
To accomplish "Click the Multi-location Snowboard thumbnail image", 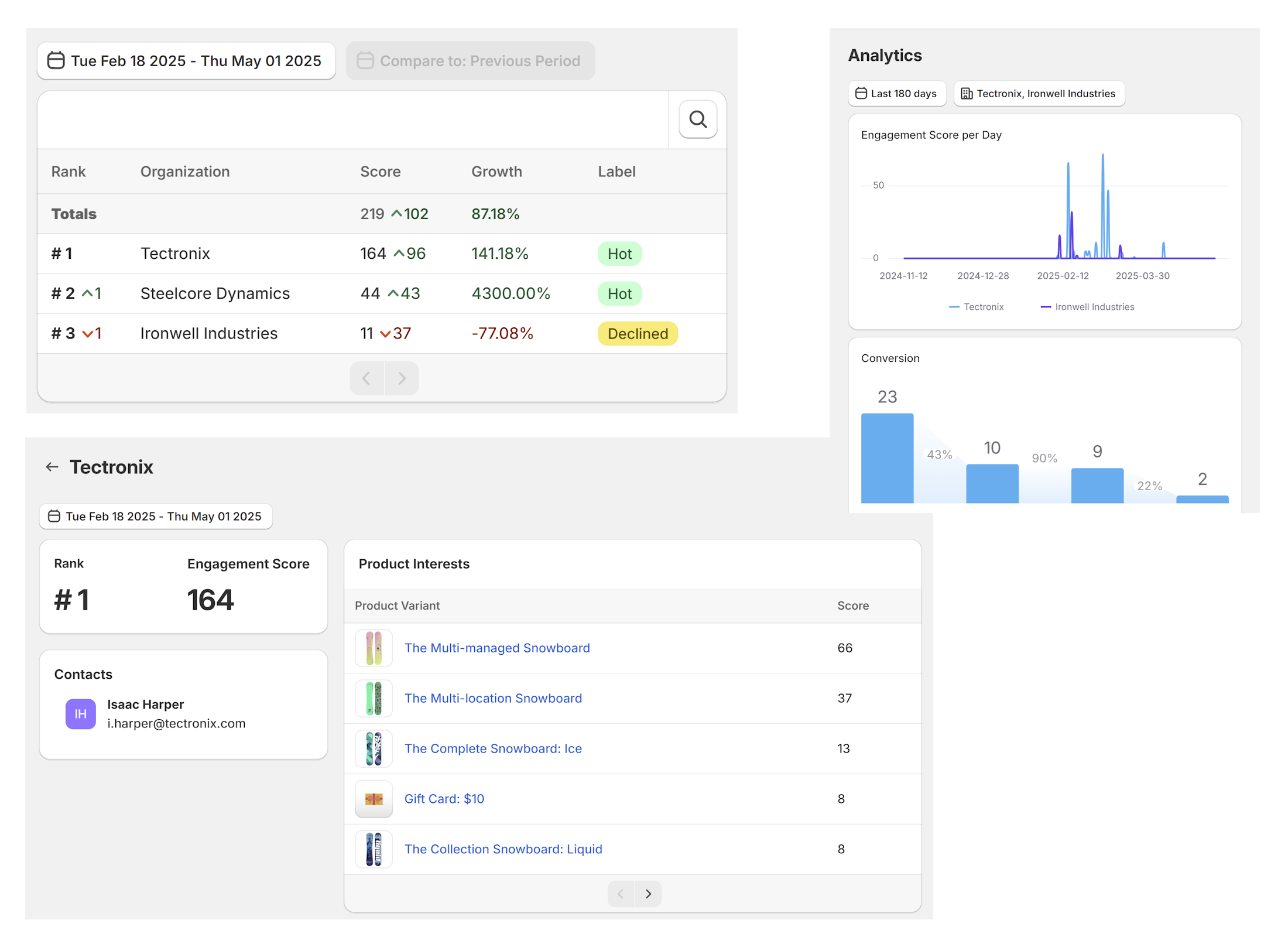I will (x=374, y=698).
